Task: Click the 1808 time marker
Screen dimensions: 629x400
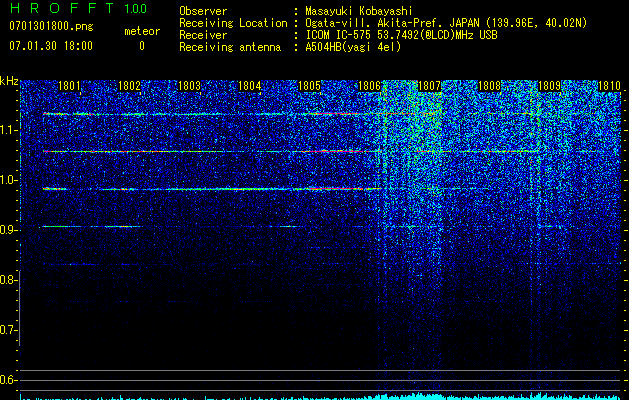Action: (x=489, y=85)
